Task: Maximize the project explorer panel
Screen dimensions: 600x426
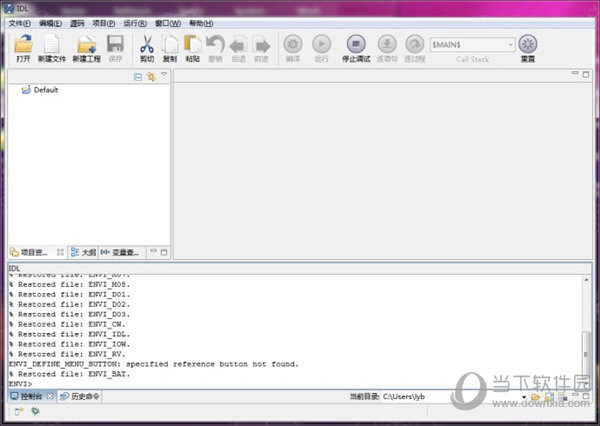Action: [164, 252]
